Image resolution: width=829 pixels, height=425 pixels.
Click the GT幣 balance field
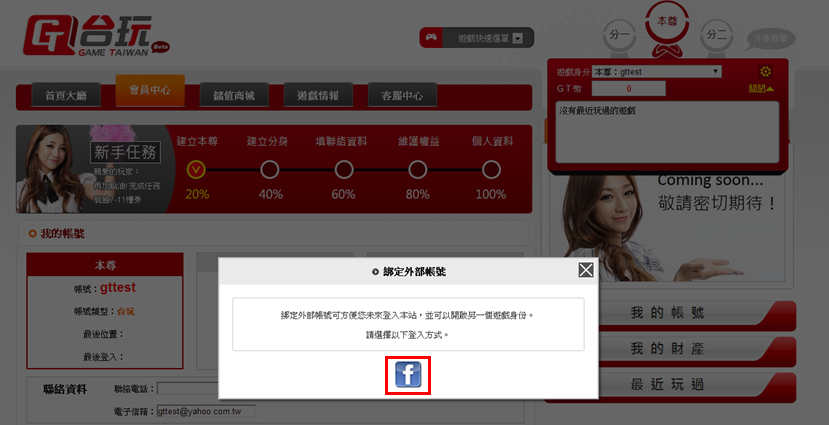(x=628, y=88)
